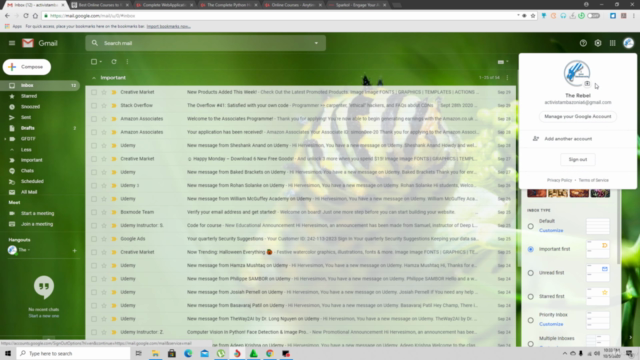Open the Settings gear icon
Viewport: 640px width, 360px height.
point(598,43)
